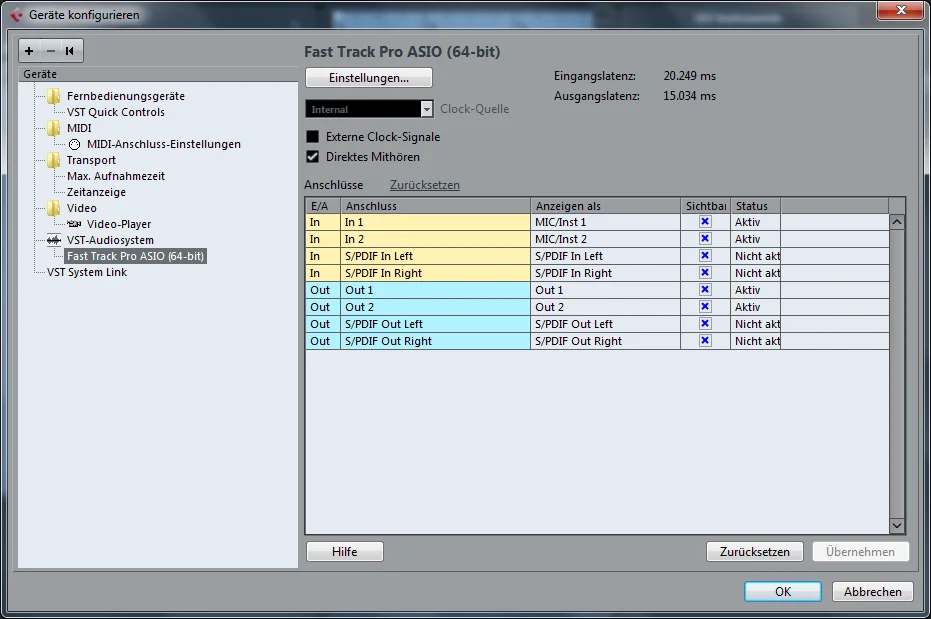The image size is (931, 619).
Task: Click S/PDIF Out Left display name cell
Action: (605, 324)
